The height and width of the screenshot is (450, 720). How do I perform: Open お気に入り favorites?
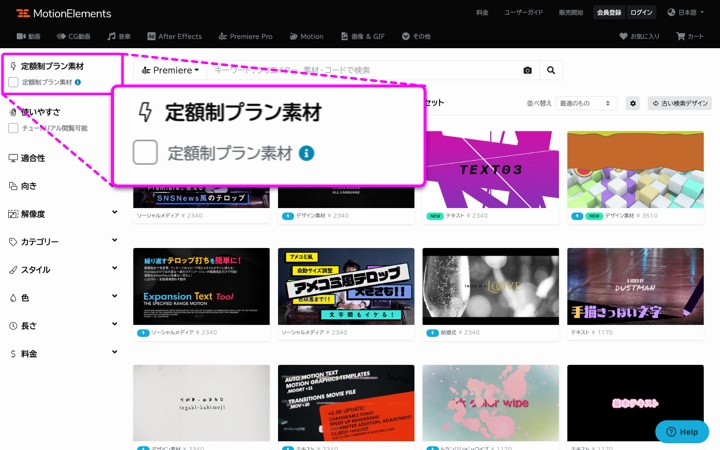tap(639, 36)
